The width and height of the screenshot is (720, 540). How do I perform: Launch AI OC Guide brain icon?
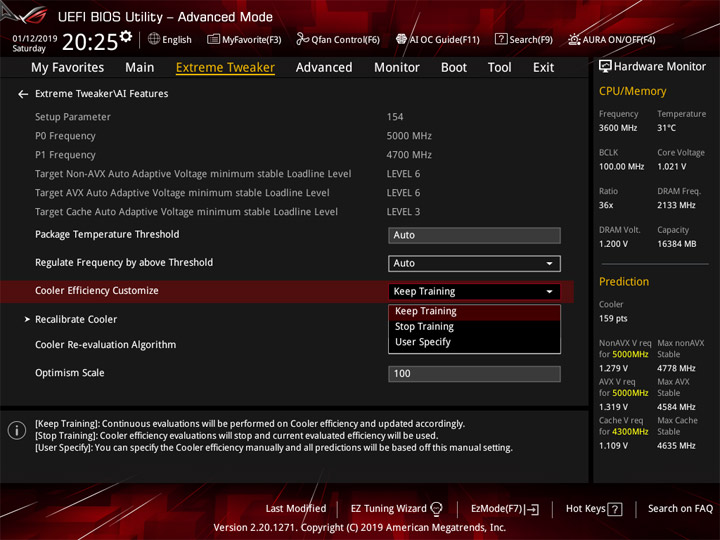pos(401,39)
